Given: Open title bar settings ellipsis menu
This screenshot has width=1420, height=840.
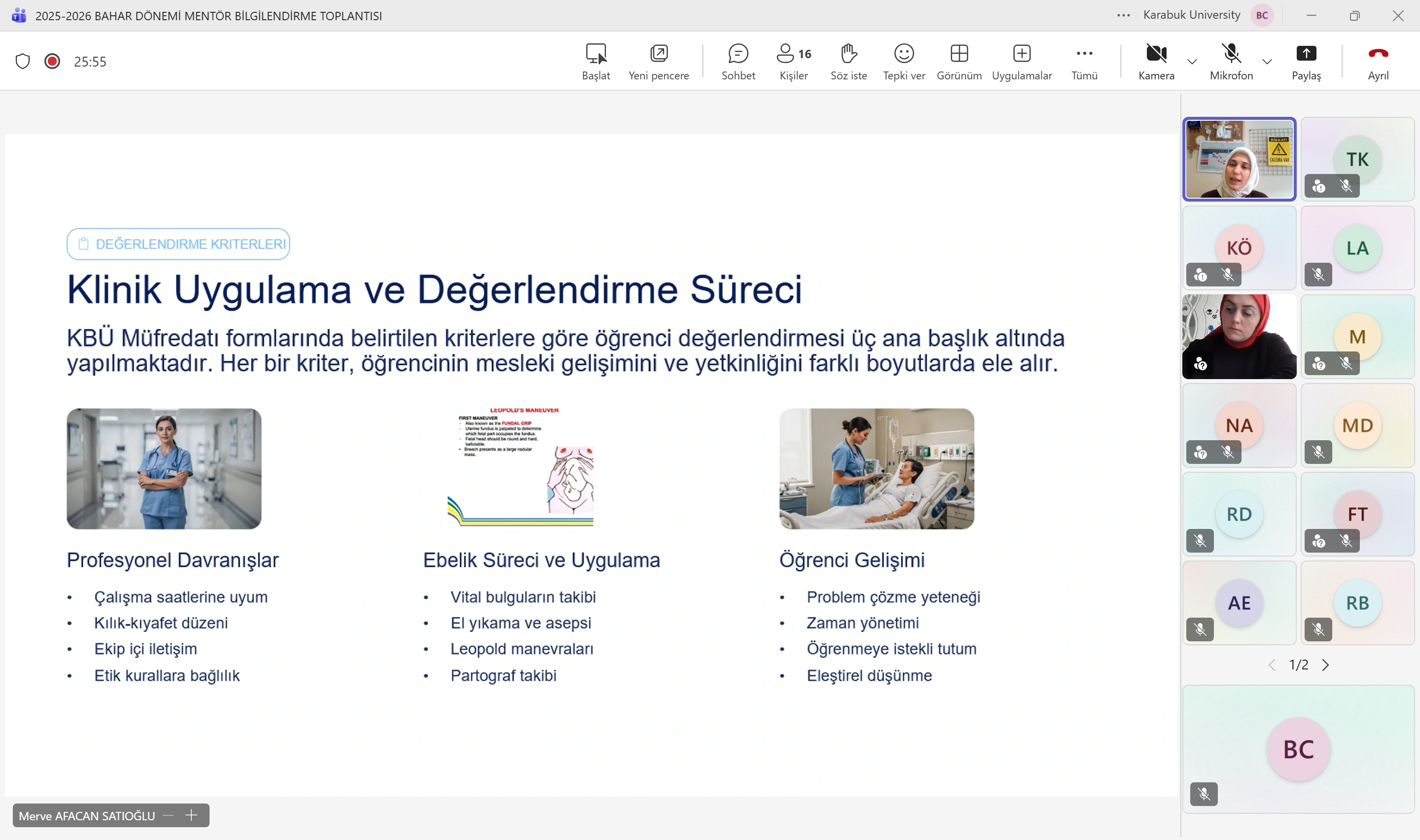Looking at the screenshot, I should (x=1124, y=15).
